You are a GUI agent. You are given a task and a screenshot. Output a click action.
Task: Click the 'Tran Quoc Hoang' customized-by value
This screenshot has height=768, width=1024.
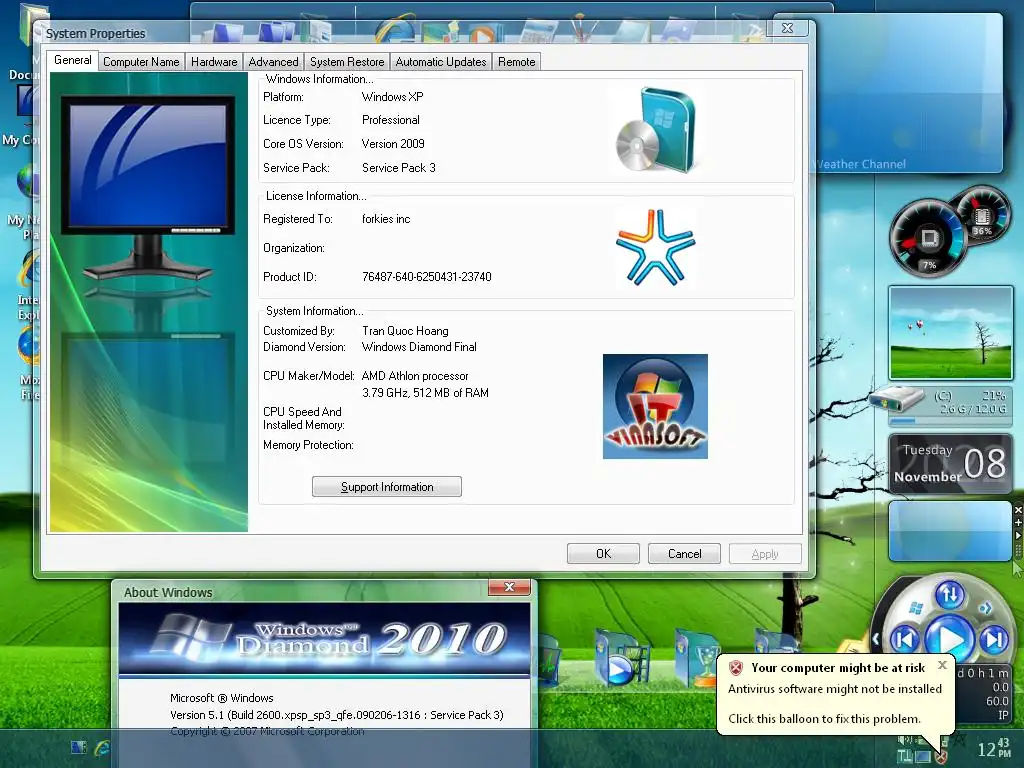click(x=405, y=331)
